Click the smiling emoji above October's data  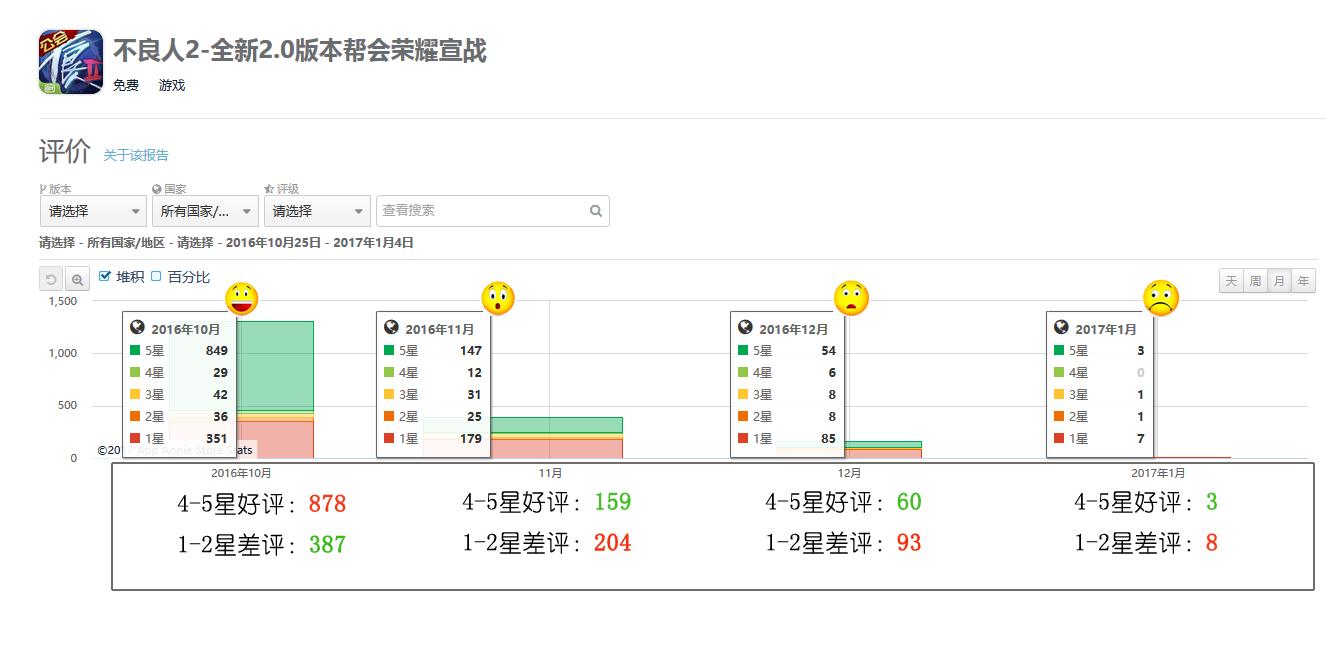tap(240, 297)
